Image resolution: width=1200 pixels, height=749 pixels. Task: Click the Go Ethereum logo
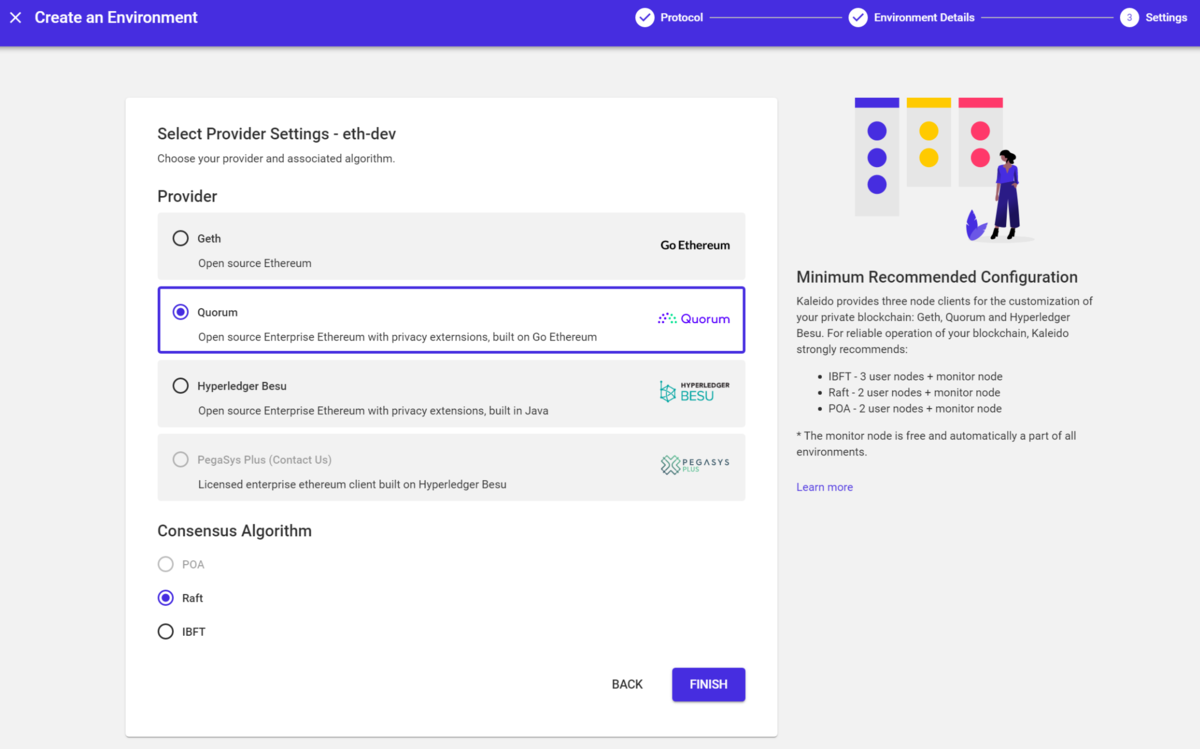pyautogui.click(x=695, y=245)
